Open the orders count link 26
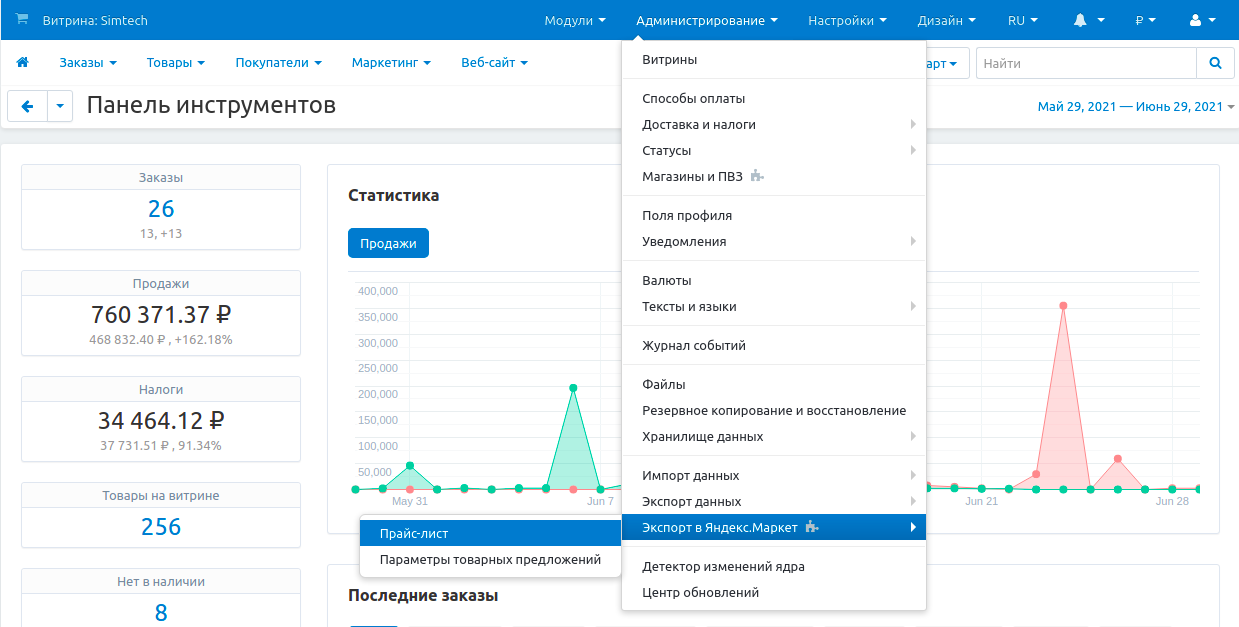1239x627 pixels. [161, 209]
